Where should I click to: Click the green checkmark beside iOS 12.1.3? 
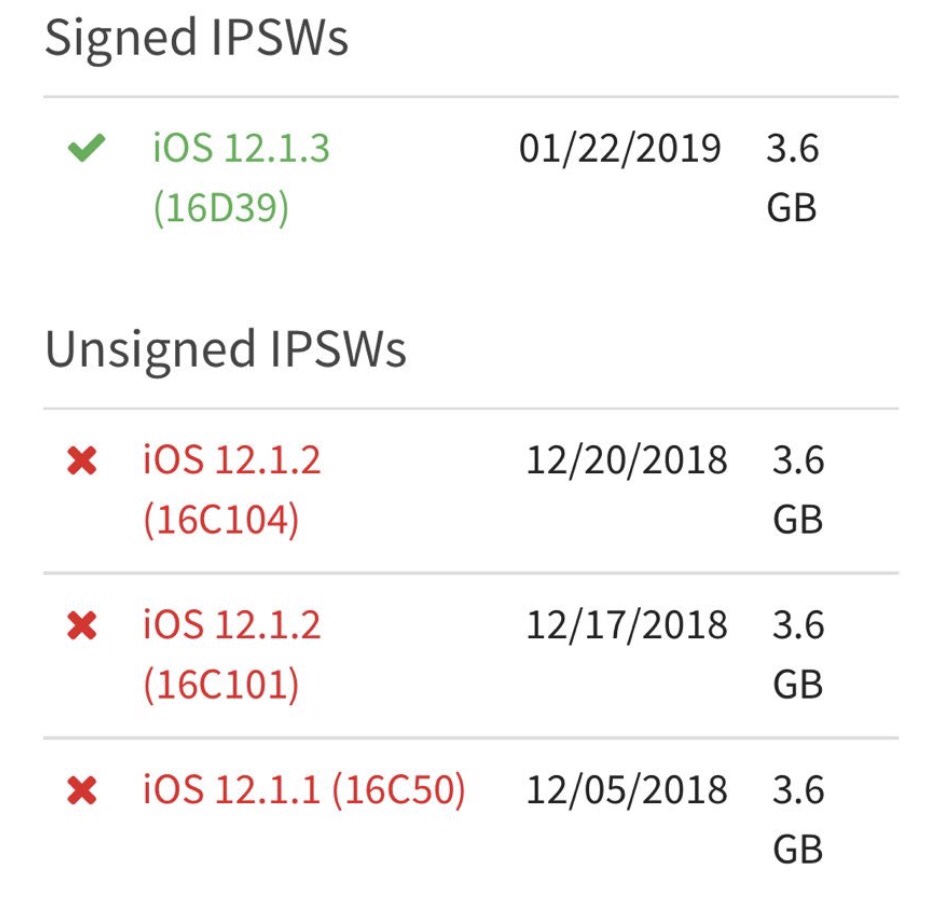coord(86,150)
